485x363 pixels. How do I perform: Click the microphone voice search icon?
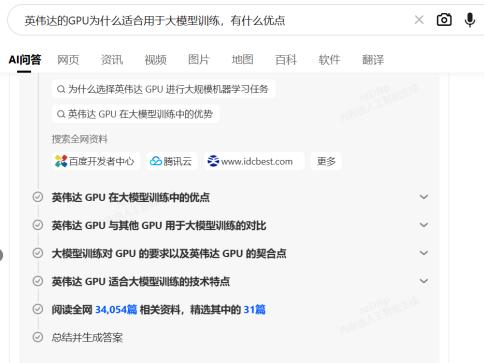[x=470, y=20]
